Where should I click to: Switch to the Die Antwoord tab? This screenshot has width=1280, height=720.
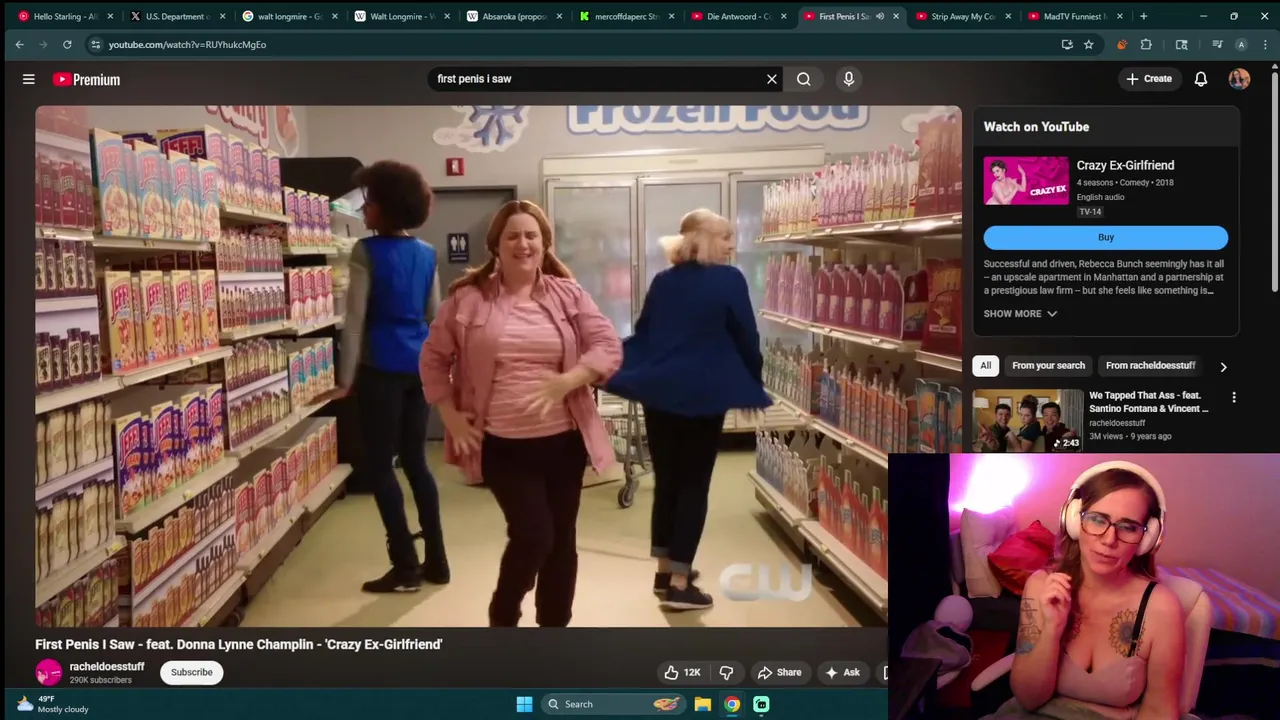(738, 16)
